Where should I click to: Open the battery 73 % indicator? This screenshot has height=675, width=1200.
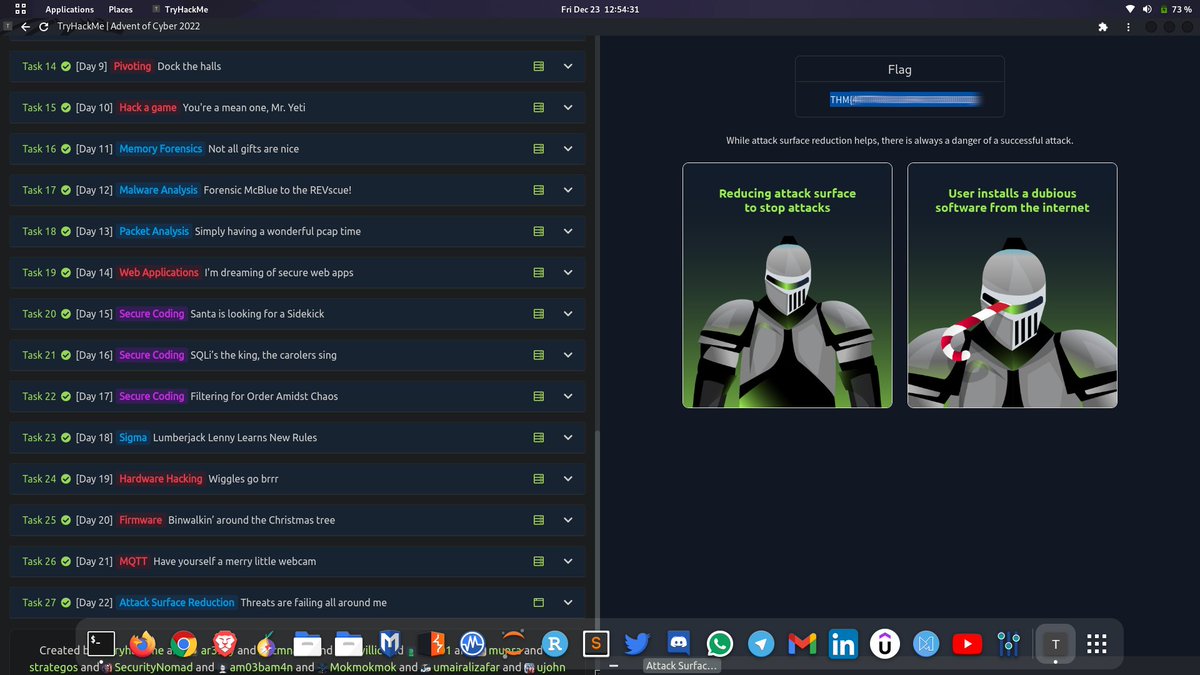pos(1176,9)
